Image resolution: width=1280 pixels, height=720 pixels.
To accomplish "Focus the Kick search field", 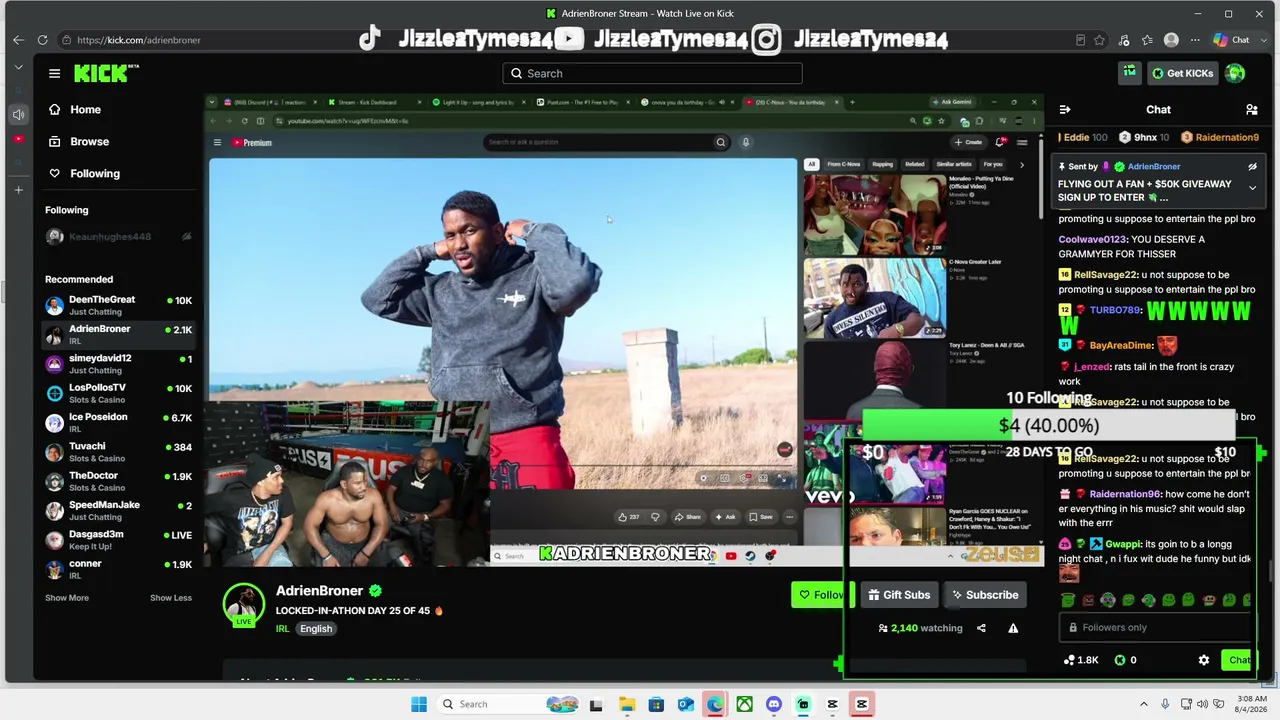I will pos(652,73).
